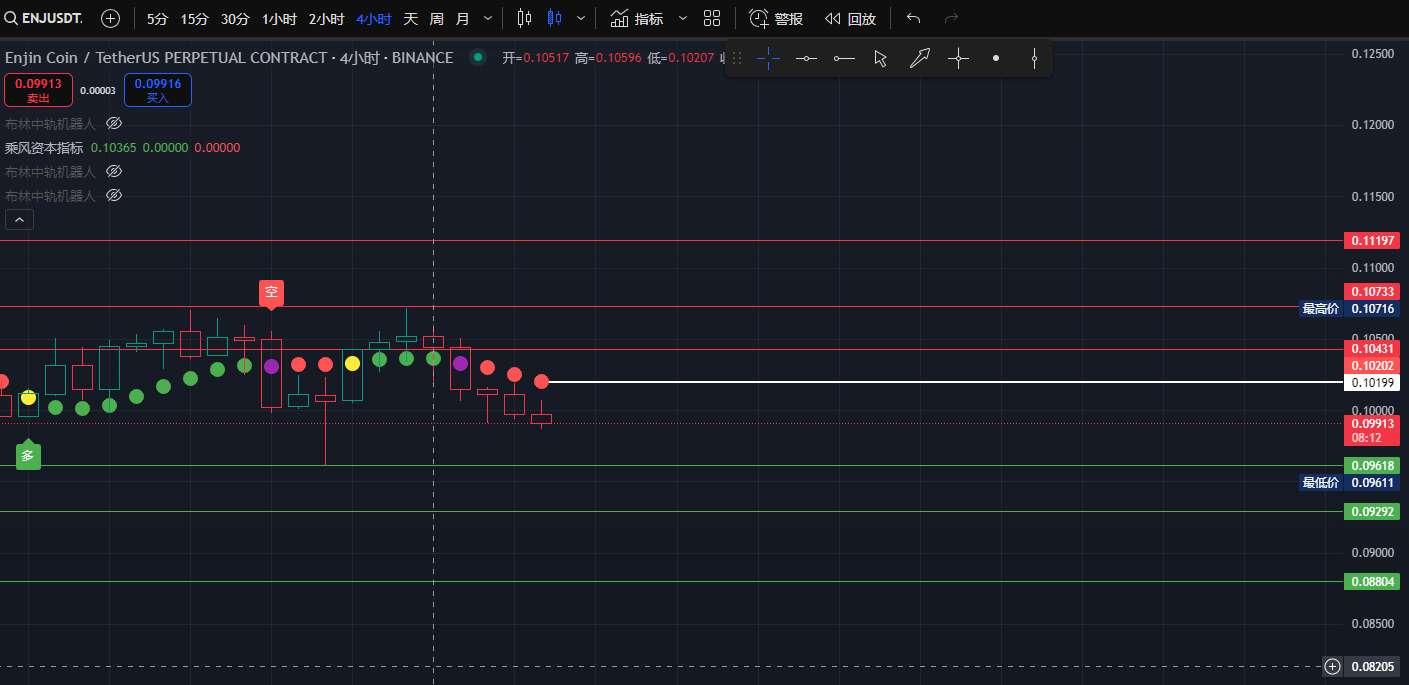Open the indicator templates grid icon
This screenshot has width=1409, height=685.
(712, 18)
